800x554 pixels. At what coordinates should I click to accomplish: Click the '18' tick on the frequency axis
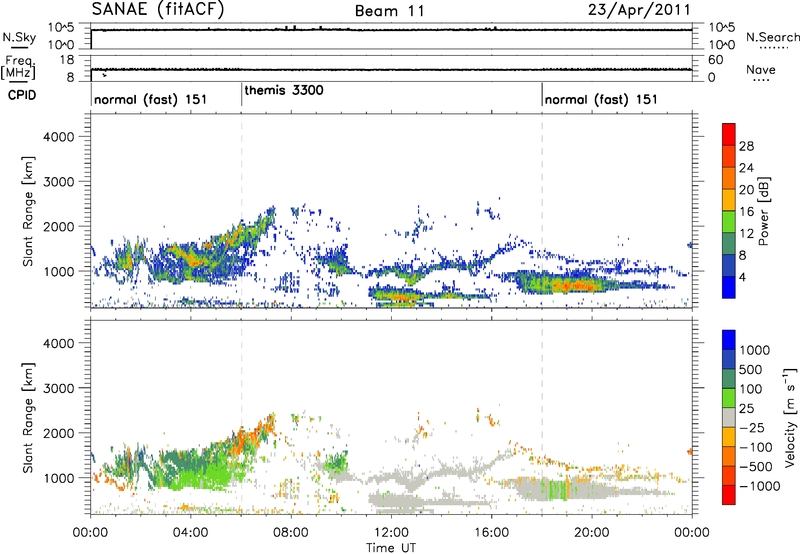(x=67, y=60)
